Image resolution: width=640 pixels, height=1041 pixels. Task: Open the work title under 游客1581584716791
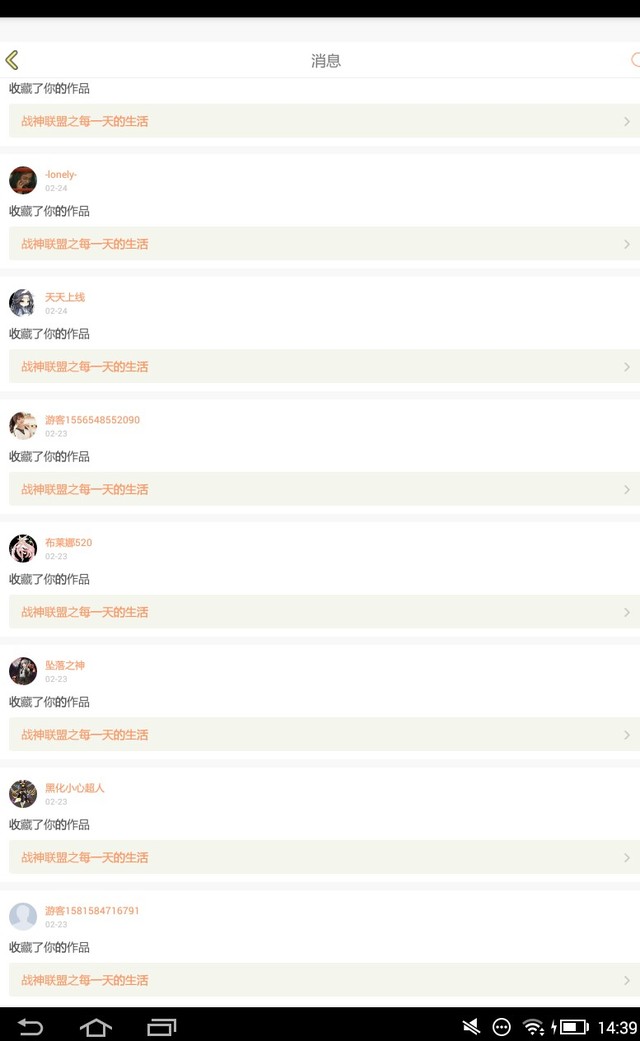click(85, 980)
